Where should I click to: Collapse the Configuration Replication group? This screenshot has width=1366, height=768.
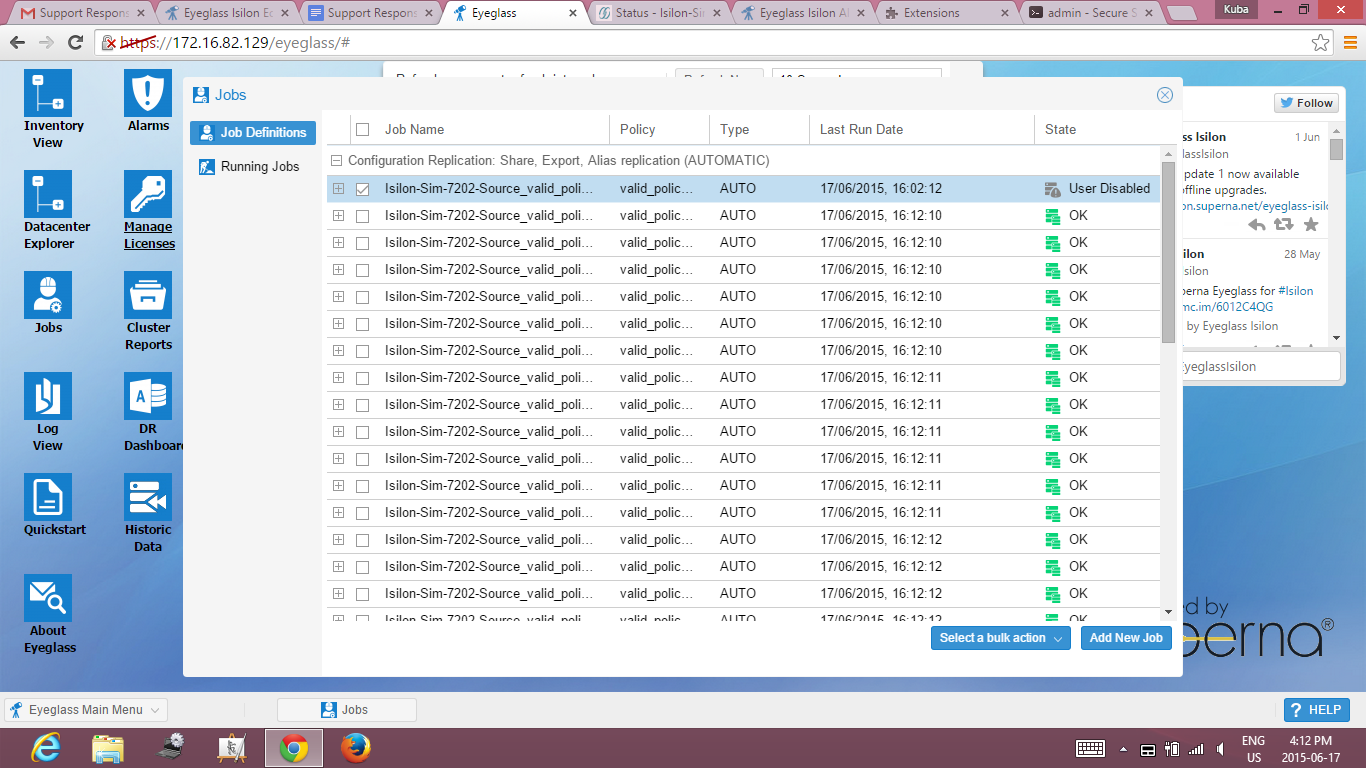pyautogui.click(x=338, y=160)
